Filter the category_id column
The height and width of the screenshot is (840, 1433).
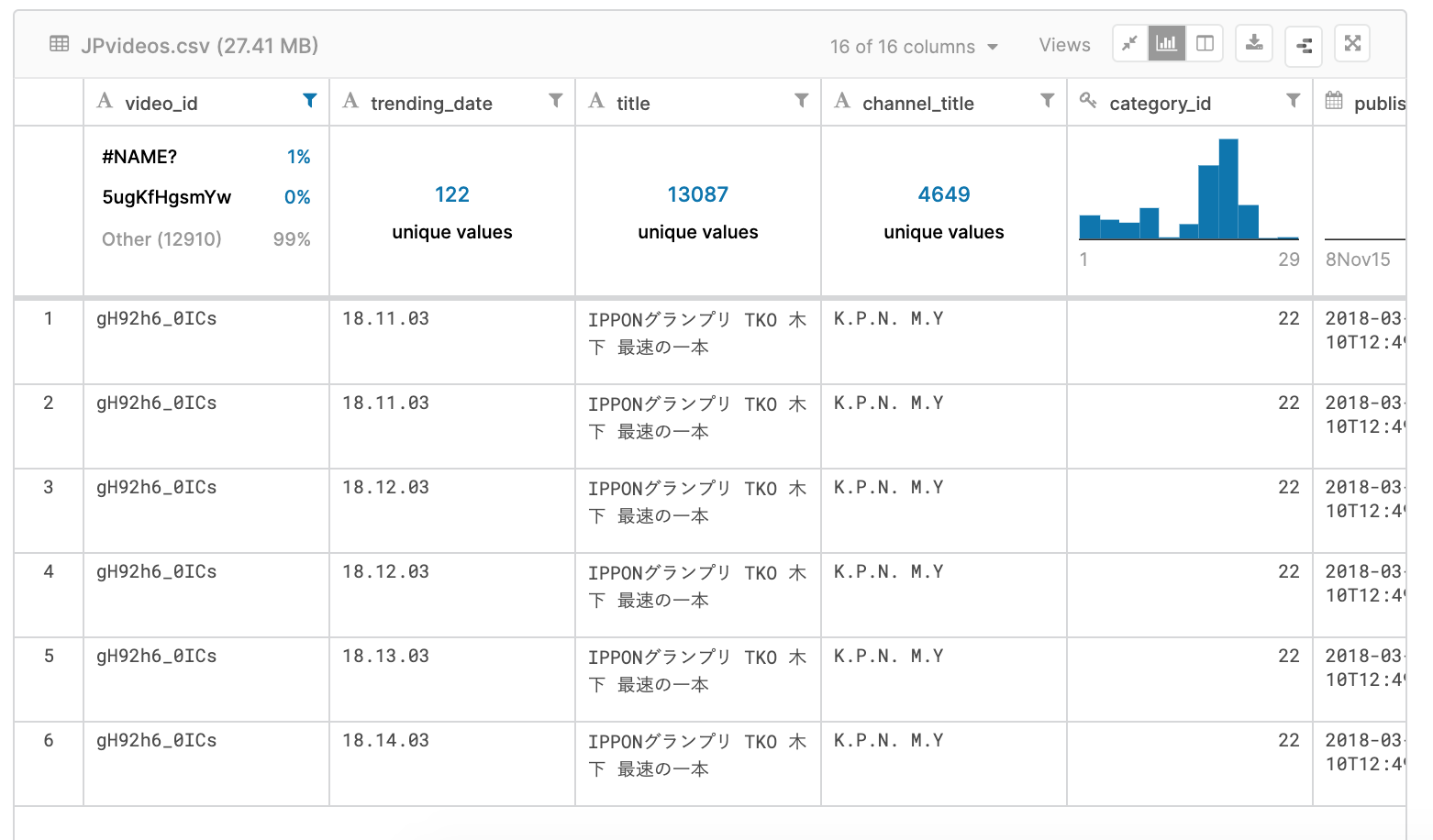point(1294,101)
